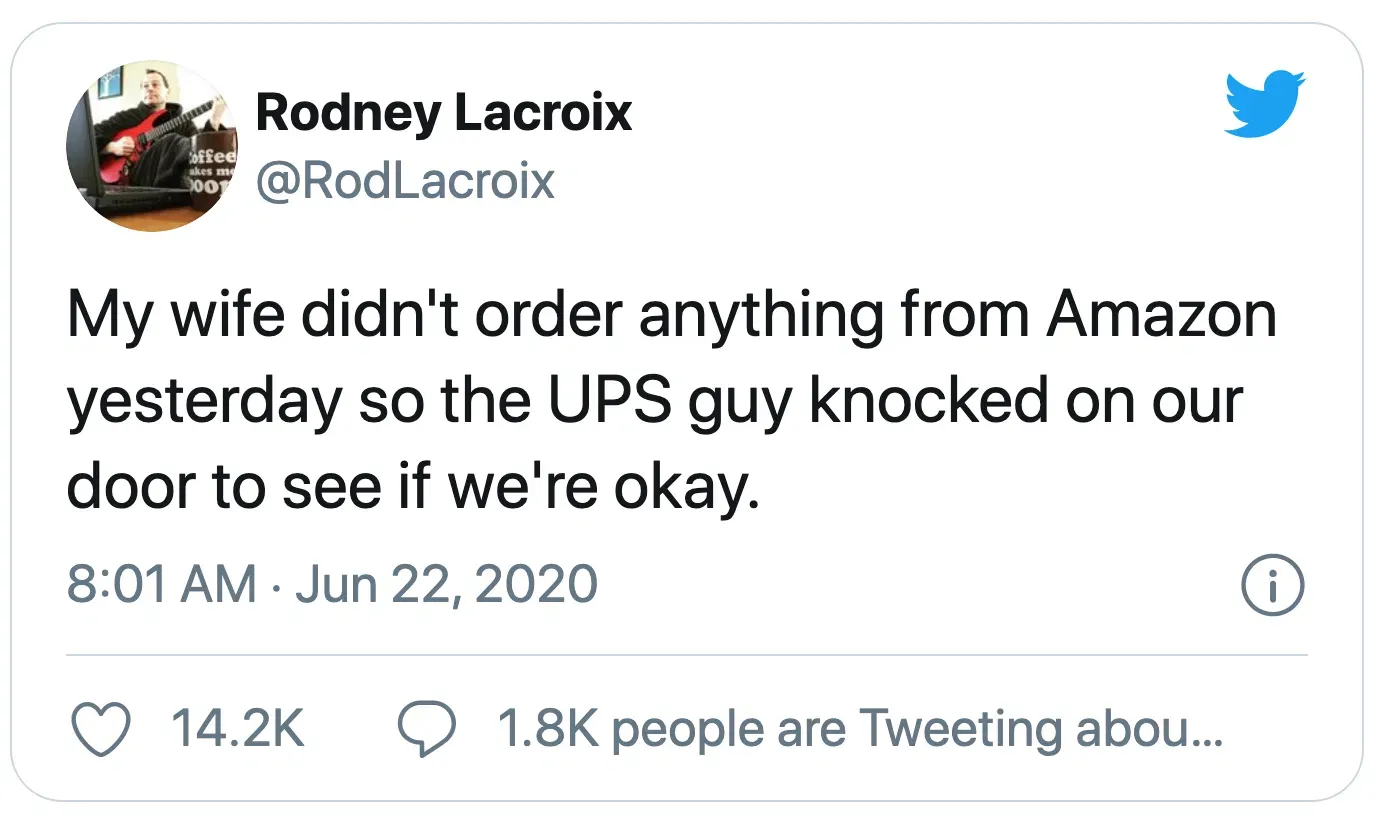Click the word 'Amazon' in the tweet
This screenshot has width=1380, height=822.
click(x=1161, y=316)
